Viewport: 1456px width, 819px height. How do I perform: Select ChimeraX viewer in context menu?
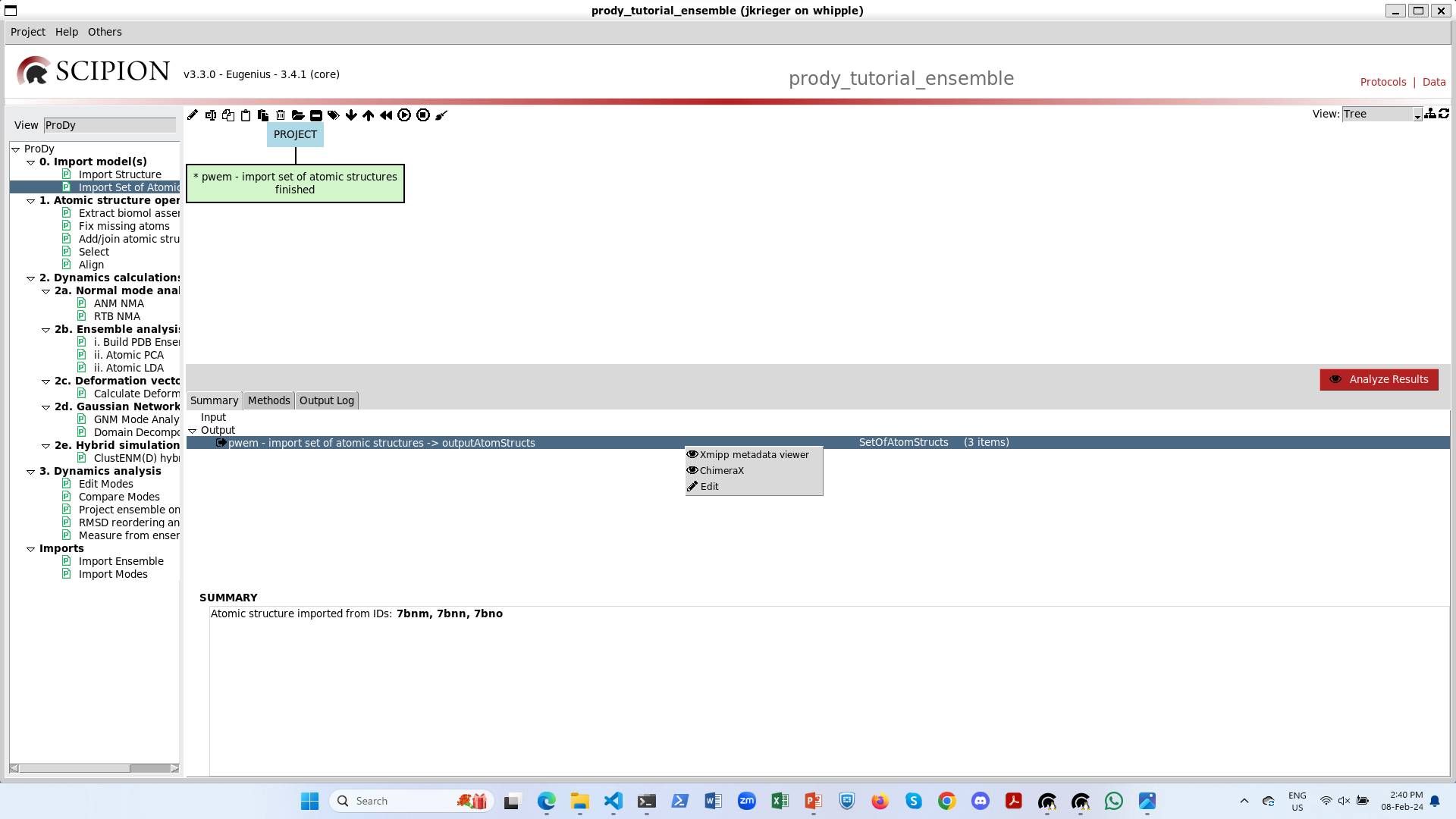point(721,471)
